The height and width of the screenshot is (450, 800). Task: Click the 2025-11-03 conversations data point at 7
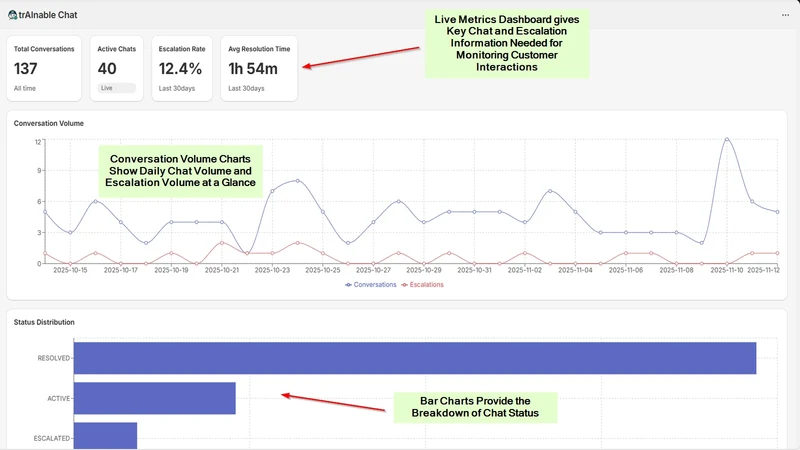point(550,191)
